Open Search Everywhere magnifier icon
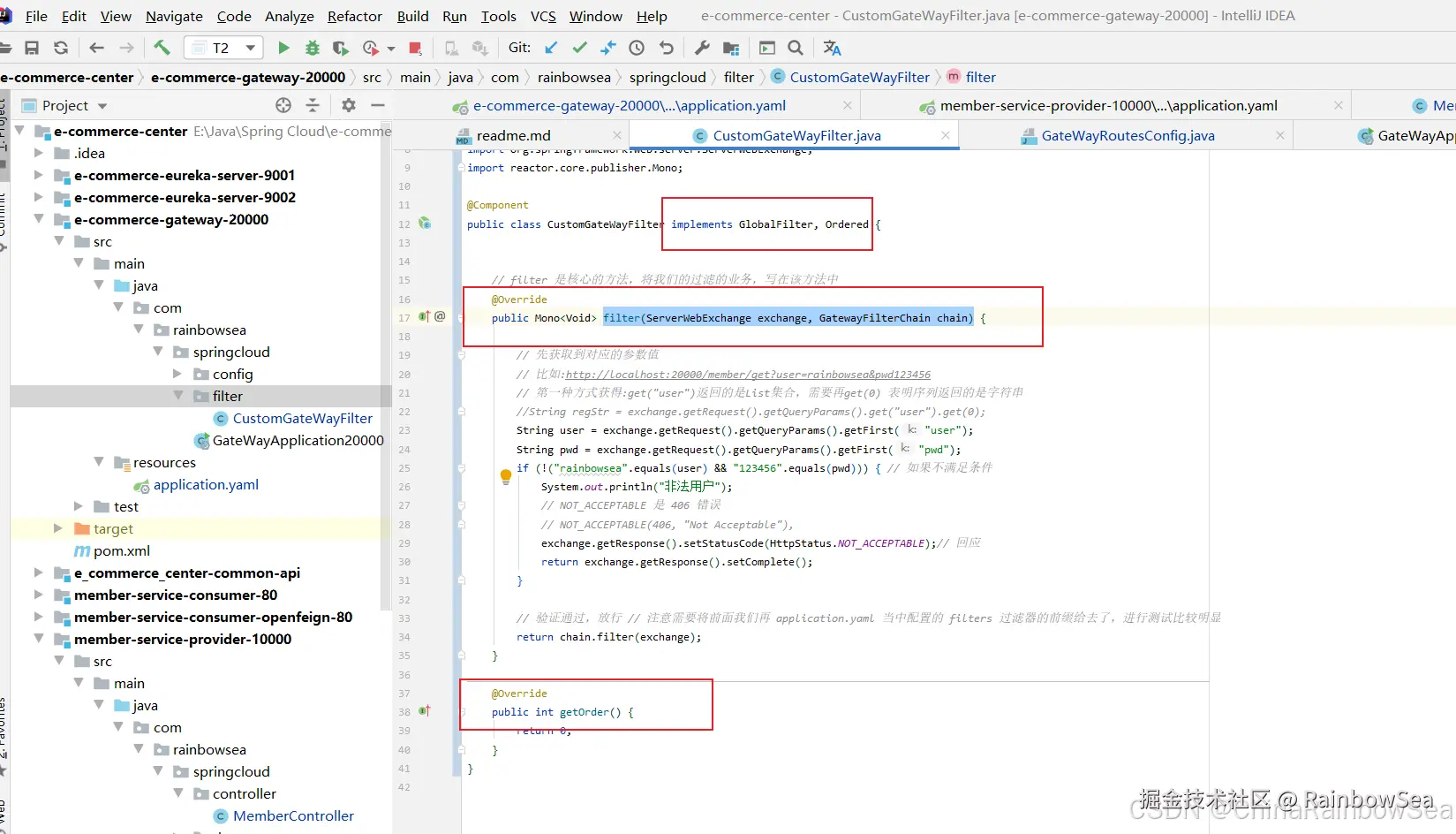 (796, 48)
